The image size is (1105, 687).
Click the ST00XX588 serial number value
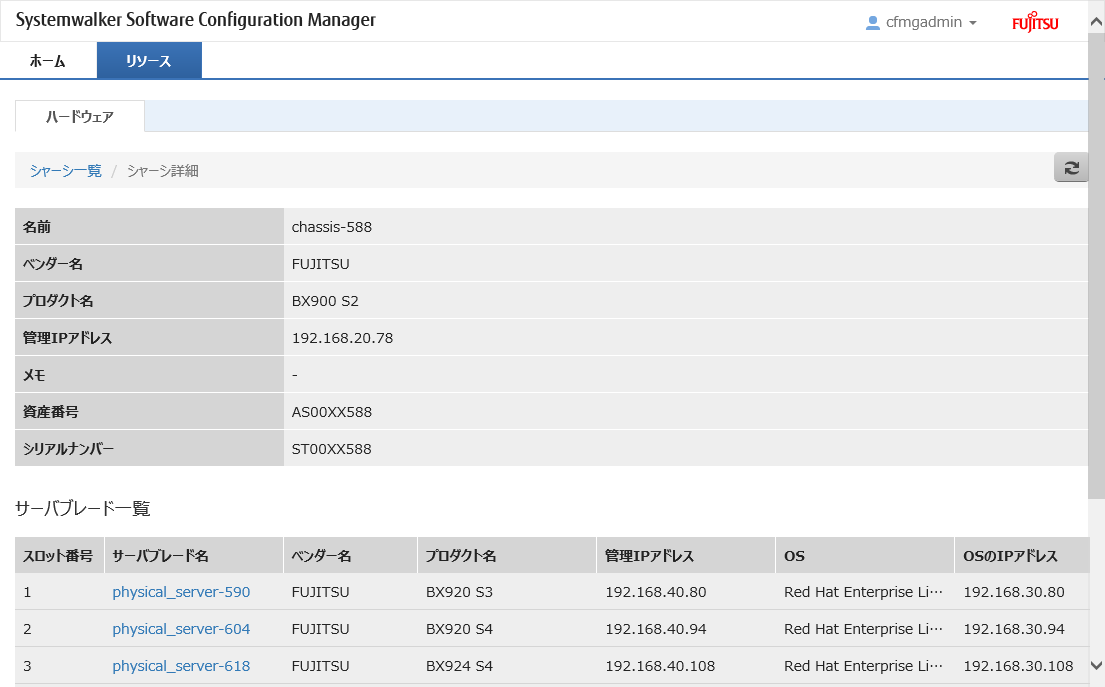tap(331, 449)
